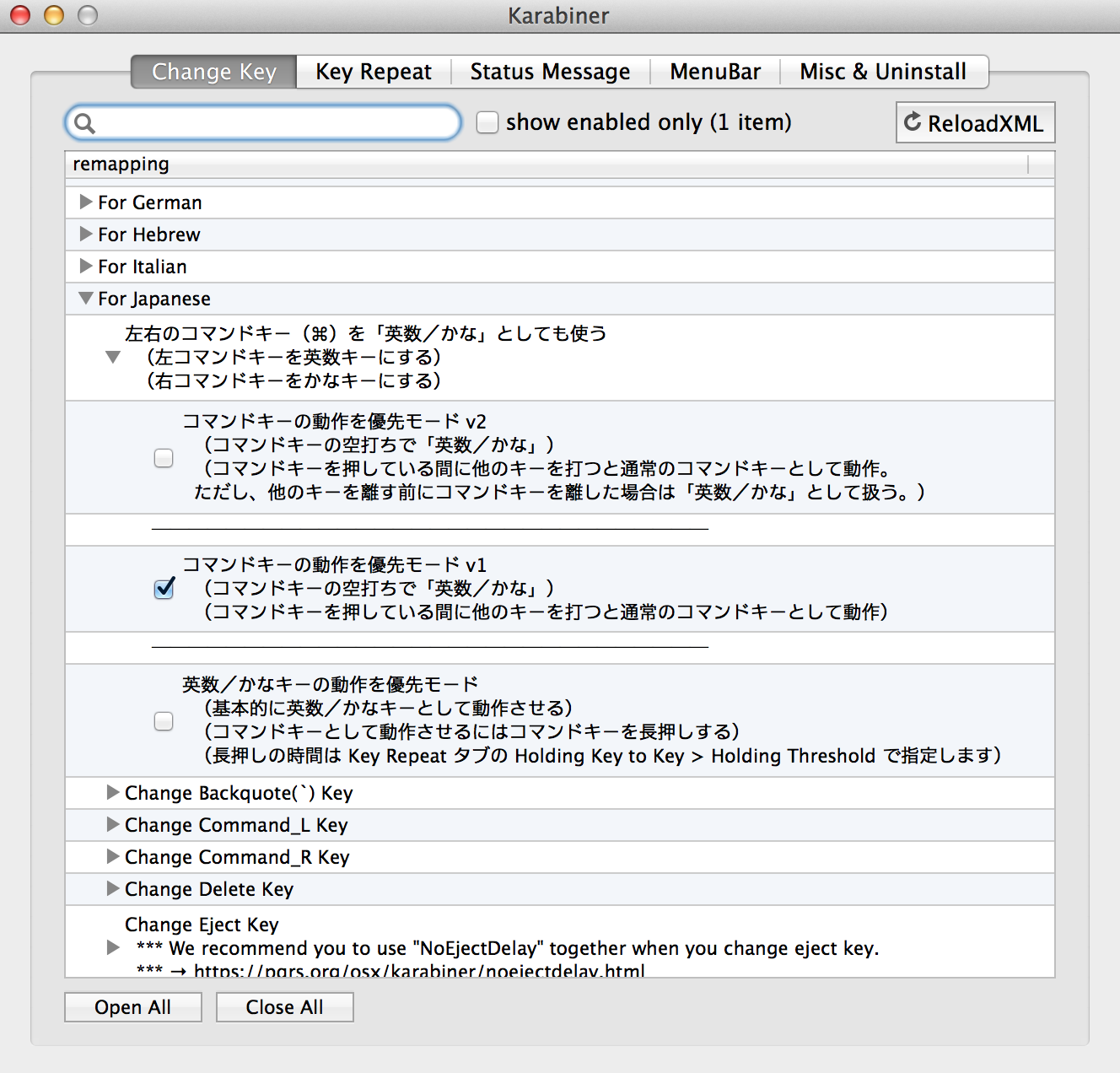The image size is (1120, 1073).
Task: Expand Change Command_R Key
Action: 112,856
